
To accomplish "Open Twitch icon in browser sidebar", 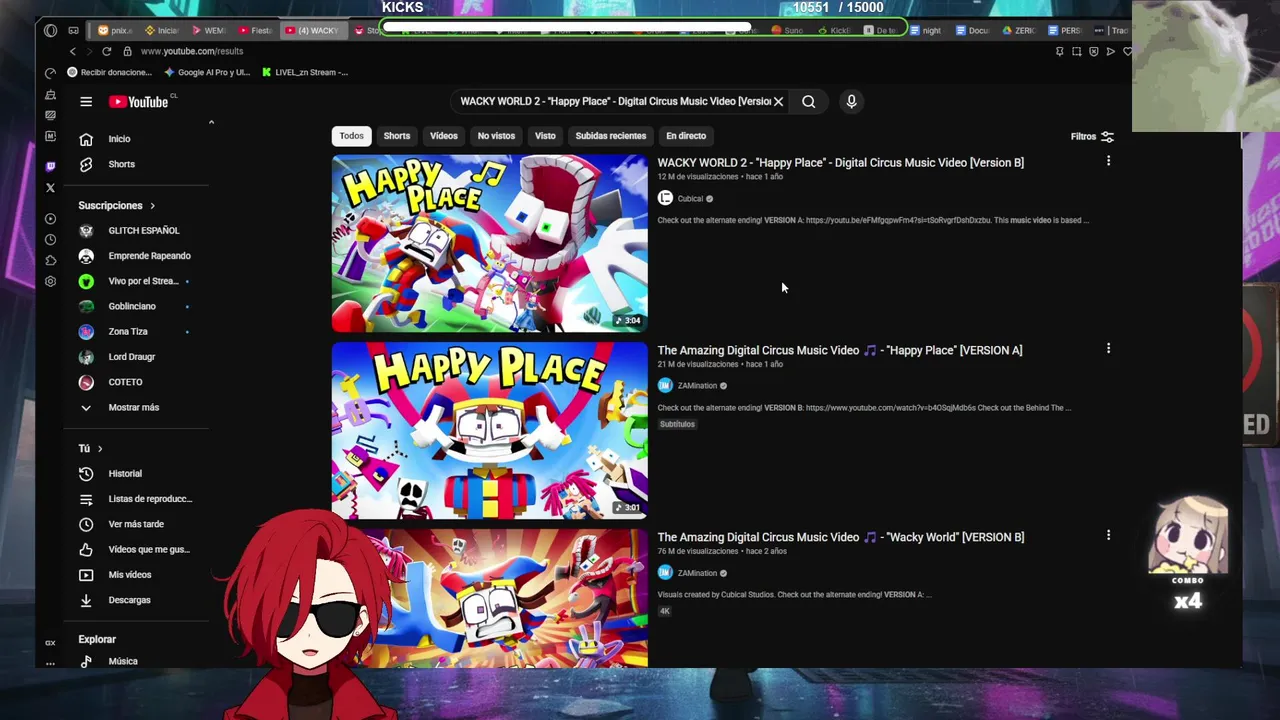I will click(50, 166).
